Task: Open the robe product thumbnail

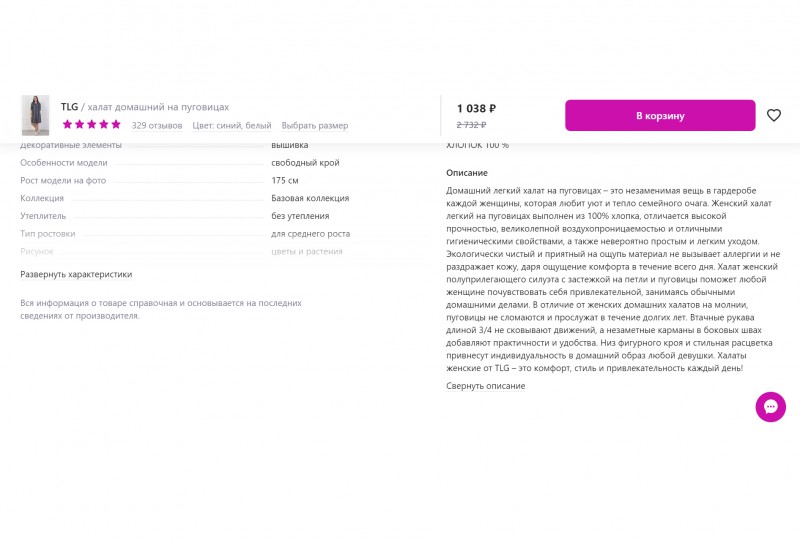Action: (35, 115)
